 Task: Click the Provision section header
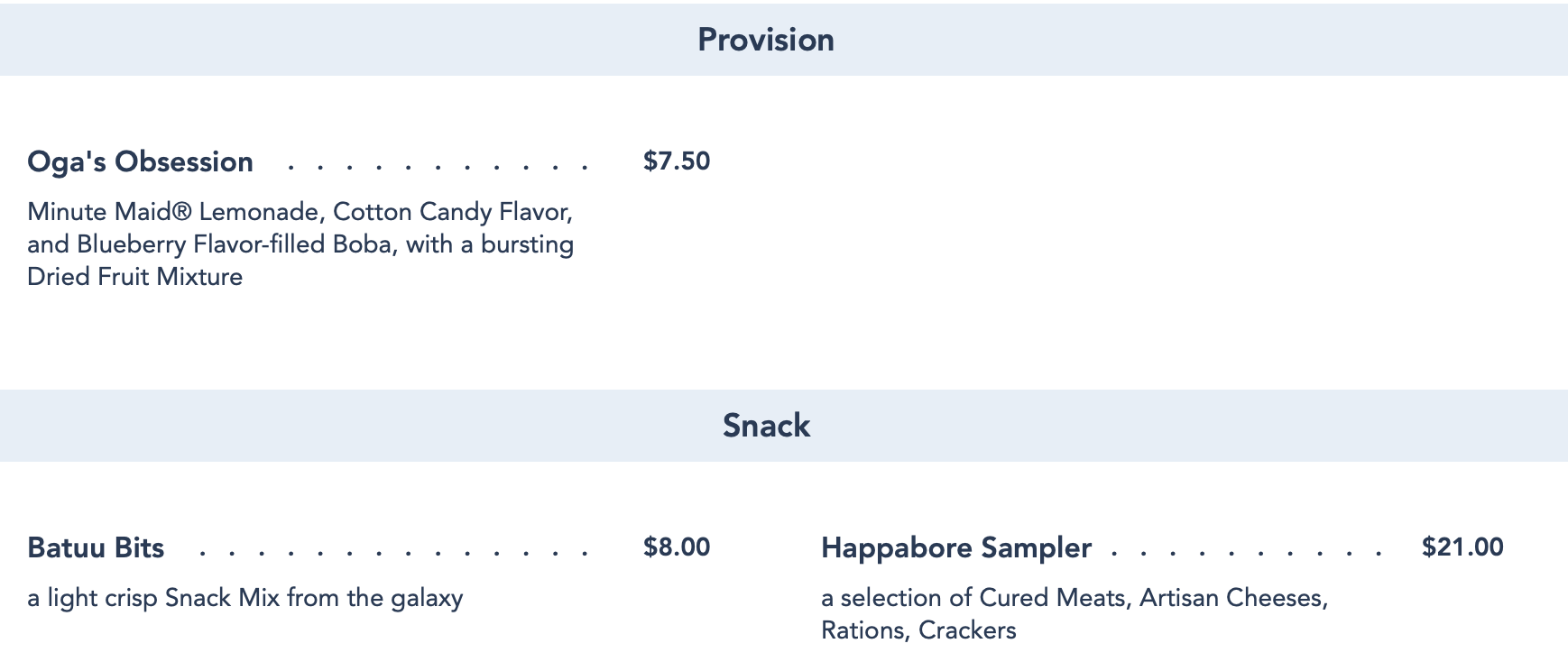765,40
